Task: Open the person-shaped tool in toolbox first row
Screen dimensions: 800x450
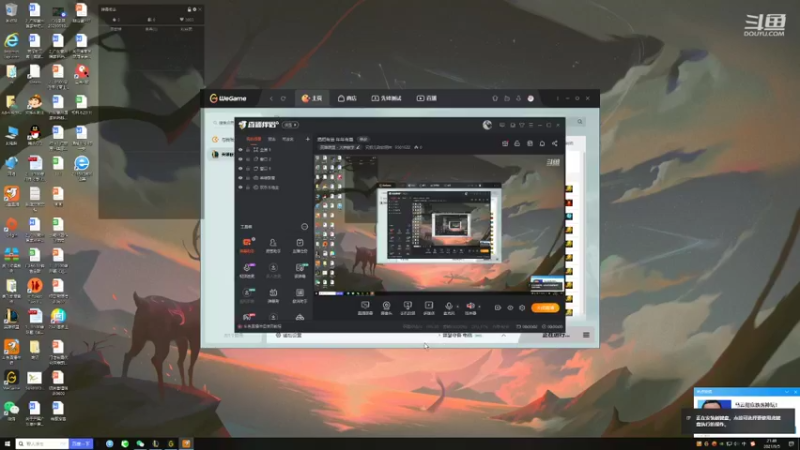Action: pyautogui.click(x=273, y=245)
